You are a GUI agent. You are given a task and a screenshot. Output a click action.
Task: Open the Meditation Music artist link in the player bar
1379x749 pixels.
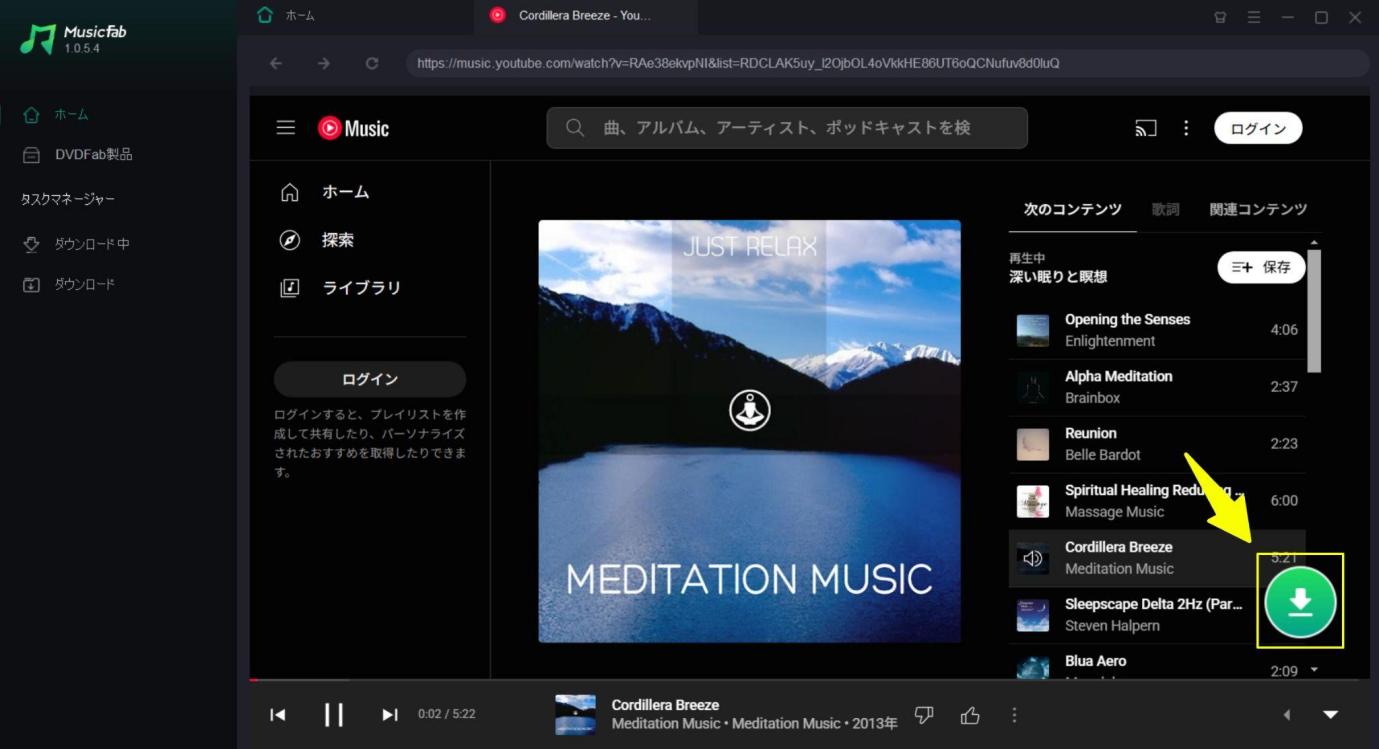[x=664, y=724]
